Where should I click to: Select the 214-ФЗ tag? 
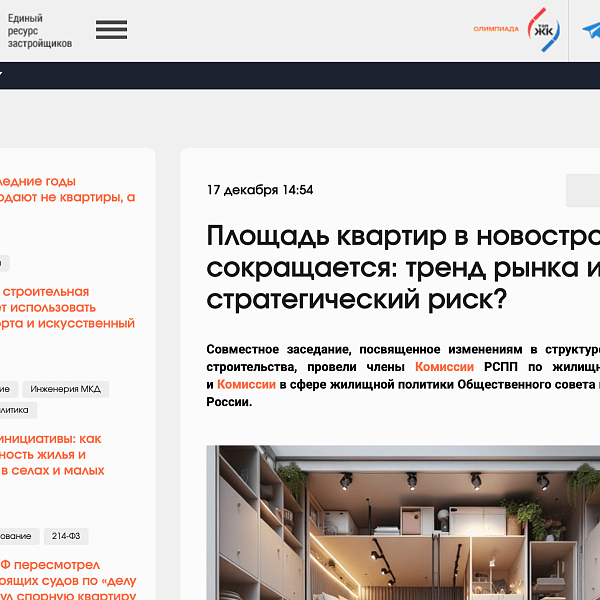[66, 536]
